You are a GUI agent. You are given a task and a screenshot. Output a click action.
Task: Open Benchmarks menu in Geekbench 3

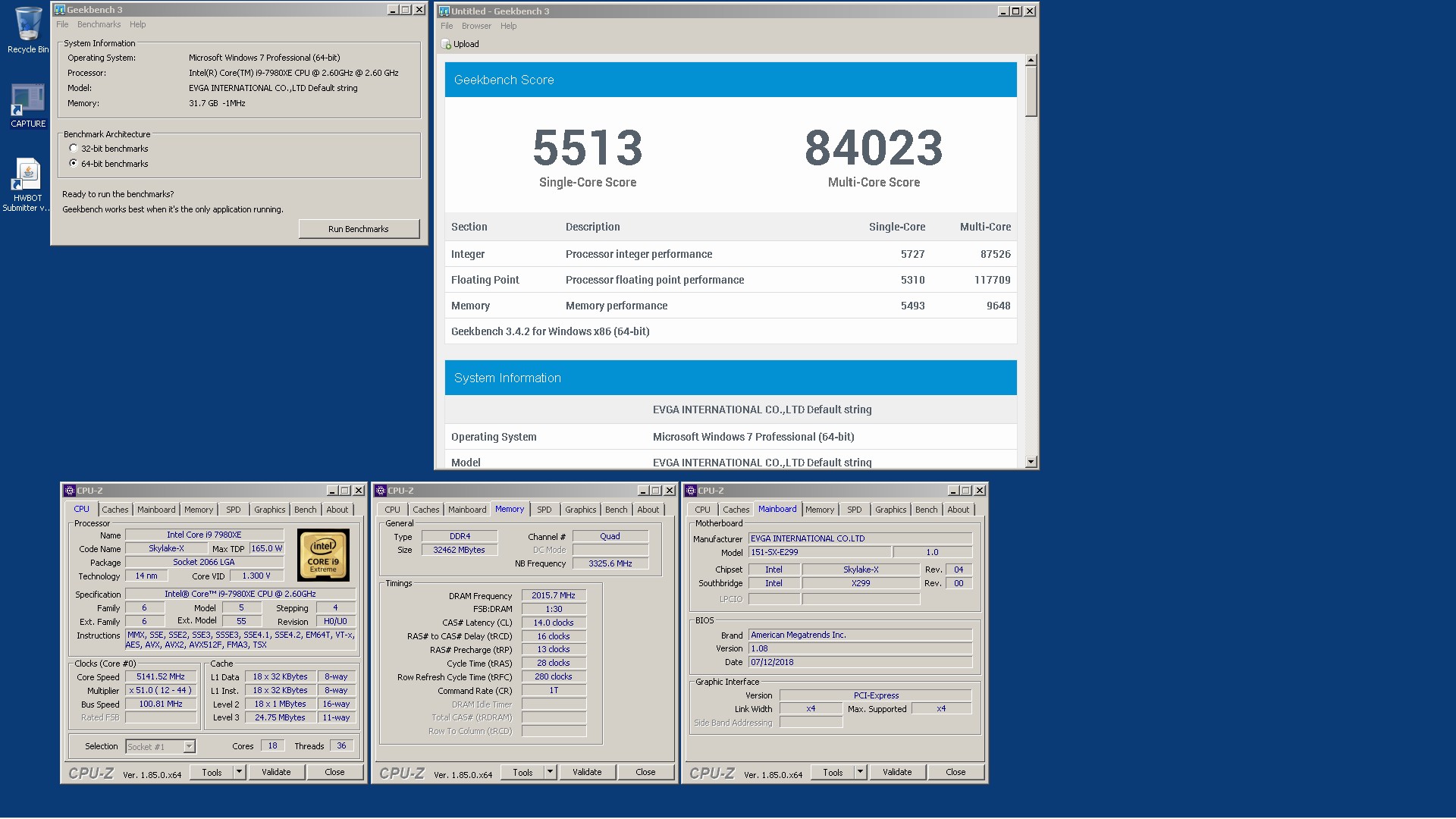click(99, 24)
